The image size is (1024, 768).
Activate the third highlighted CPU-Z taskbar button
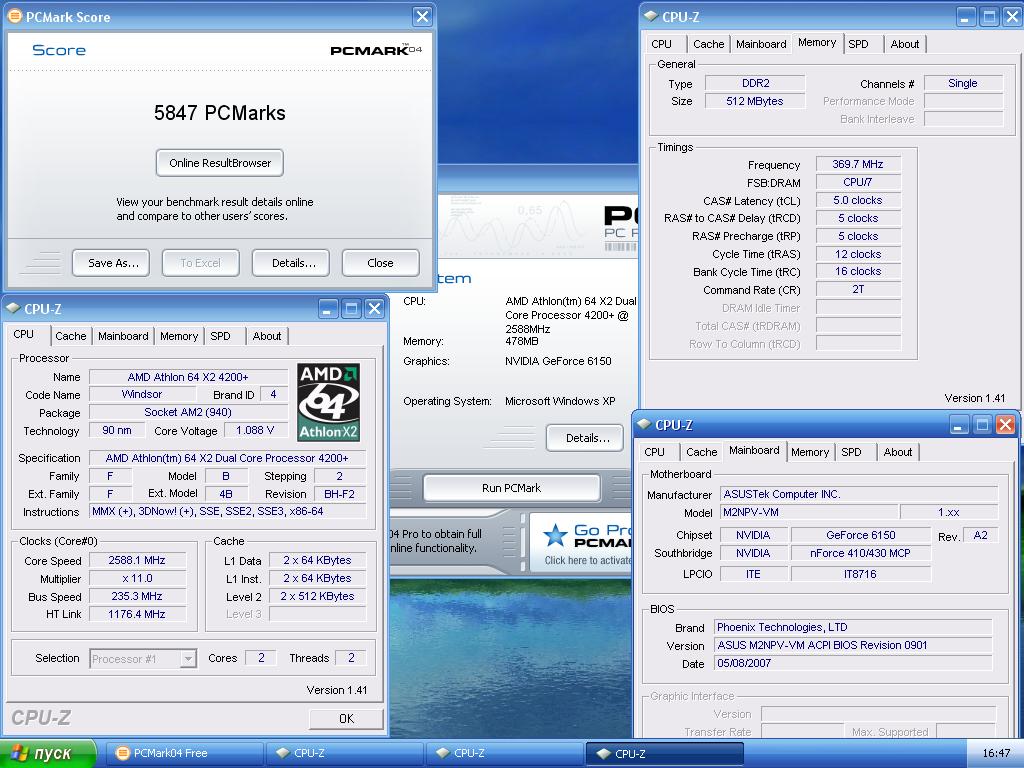pyautogui.click(x=665, y=754)
